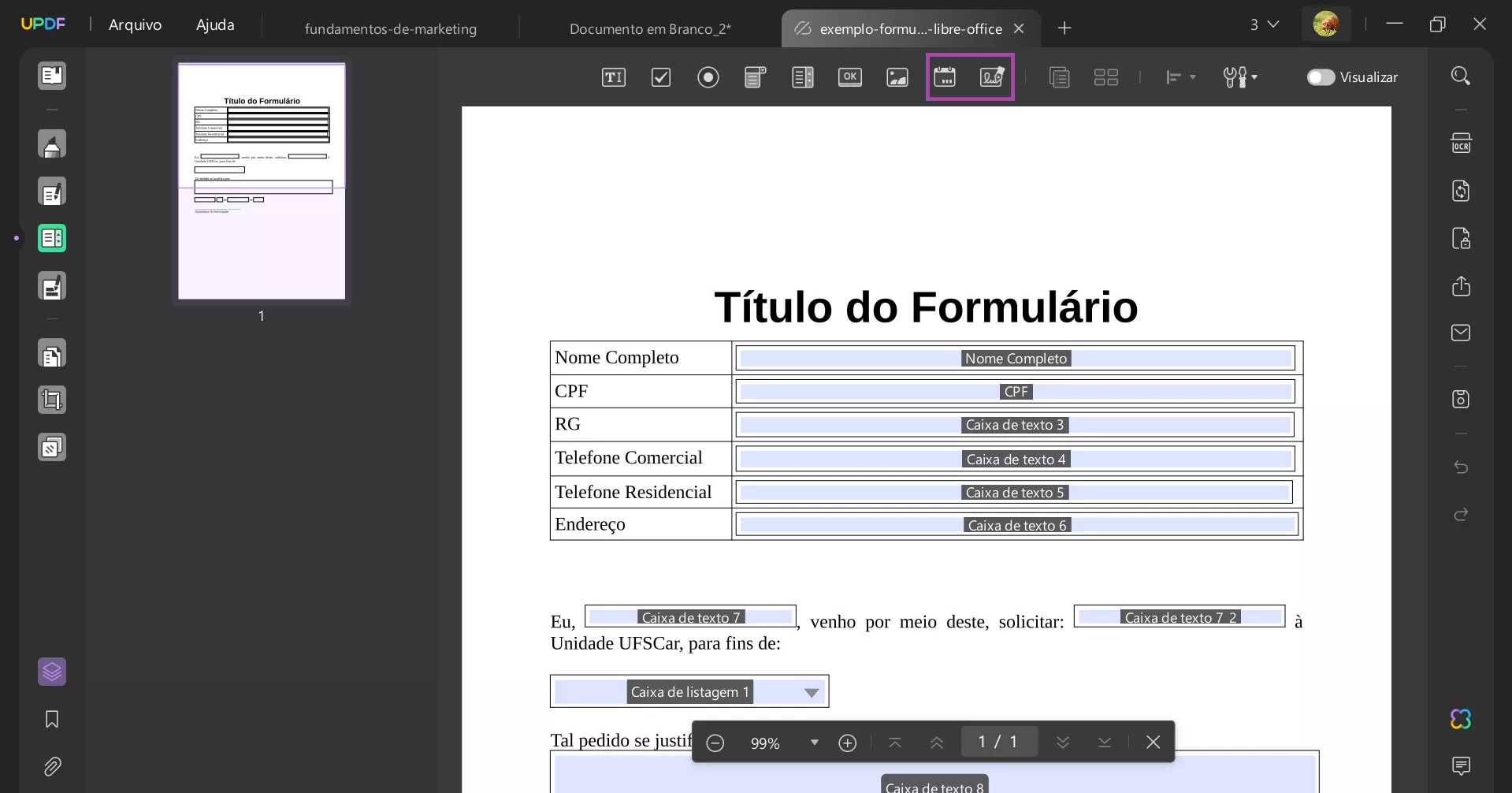1512x793 pixels.
Task: Switch to the Documento em Branco_2 tab
Action: coord(648,28)
